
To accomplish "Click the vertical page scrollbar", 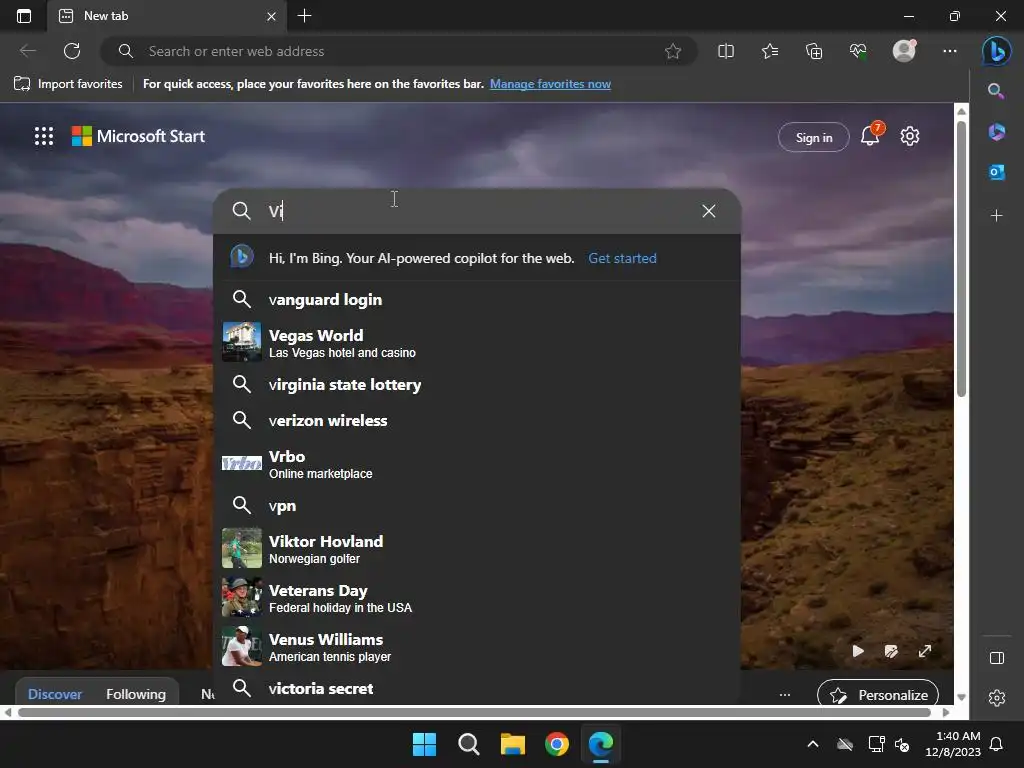I will point(961,258).
